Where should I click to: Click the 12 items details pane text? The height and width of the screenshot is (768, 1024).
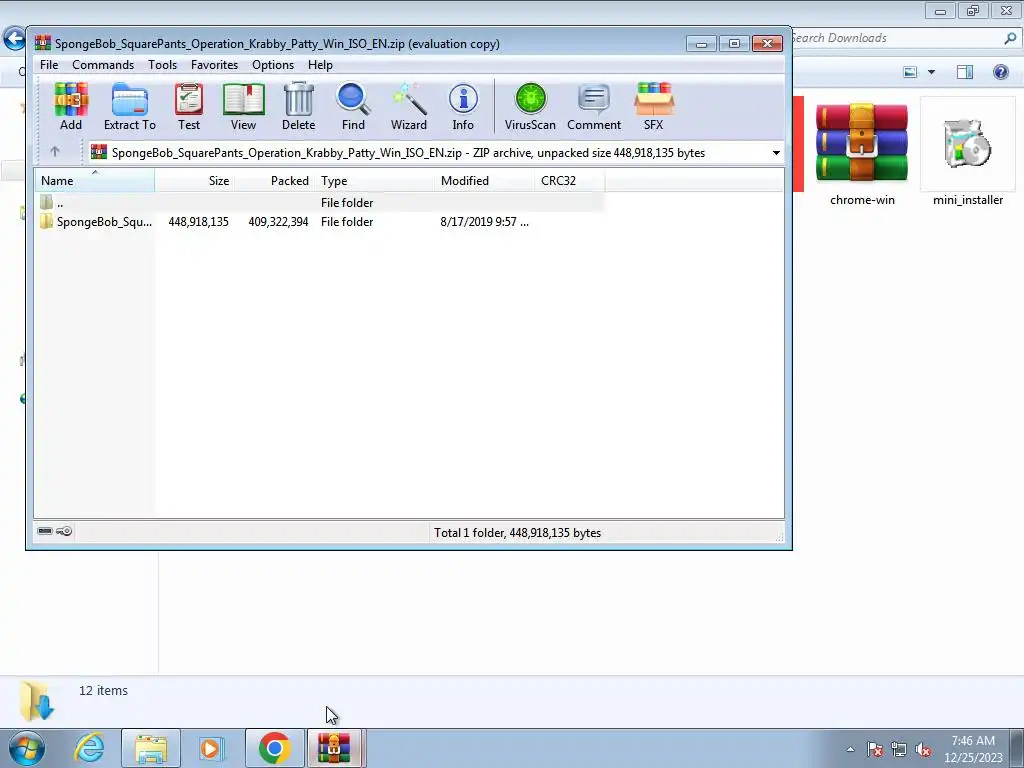103,690
